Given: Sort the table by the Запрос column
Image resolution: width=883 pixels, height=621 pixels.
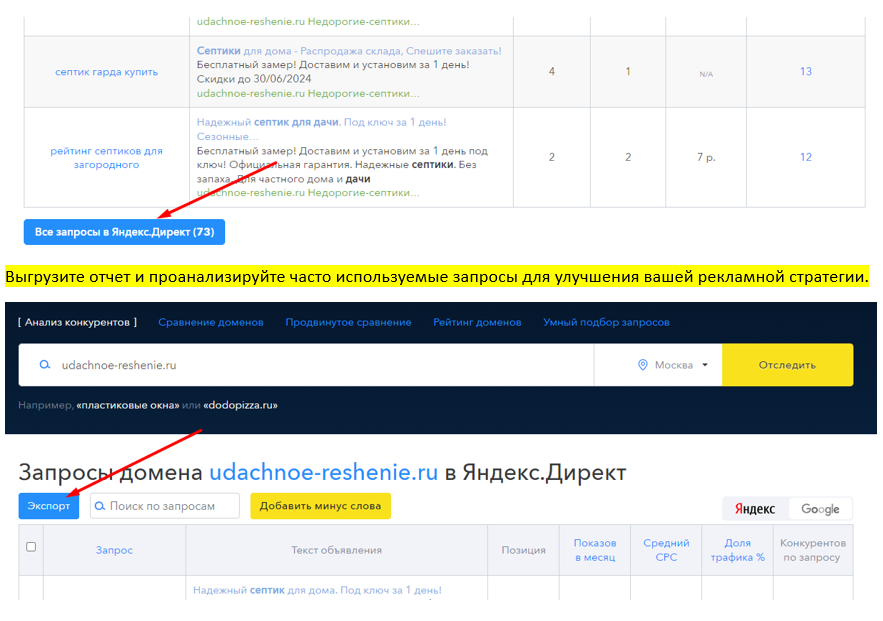Looking at the screenshot, I should 114,550.
